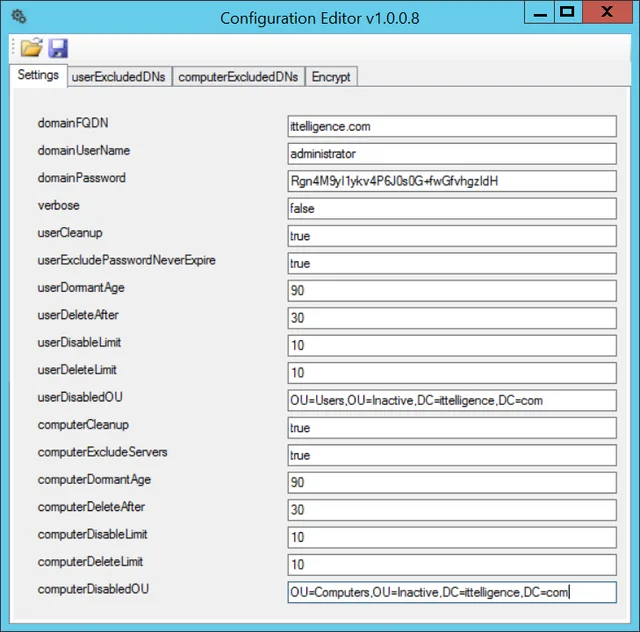This screenshot has width=640, height=632.
Task: Click the computerExcludeServers label
Action: [x=102, y=452]
